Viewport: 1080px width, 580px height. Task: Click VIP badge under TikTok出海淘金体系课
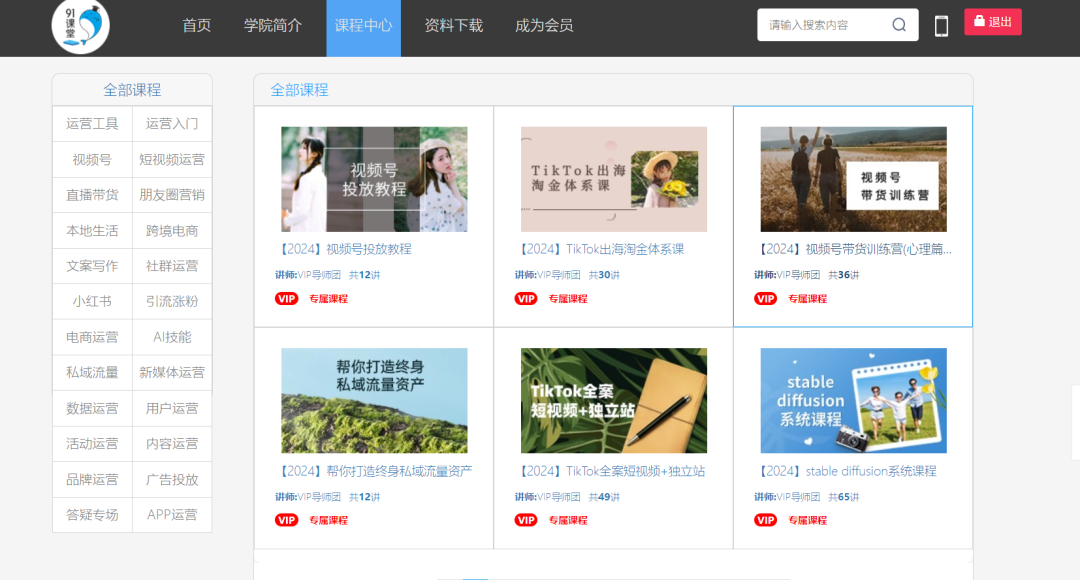click(526, 299)
